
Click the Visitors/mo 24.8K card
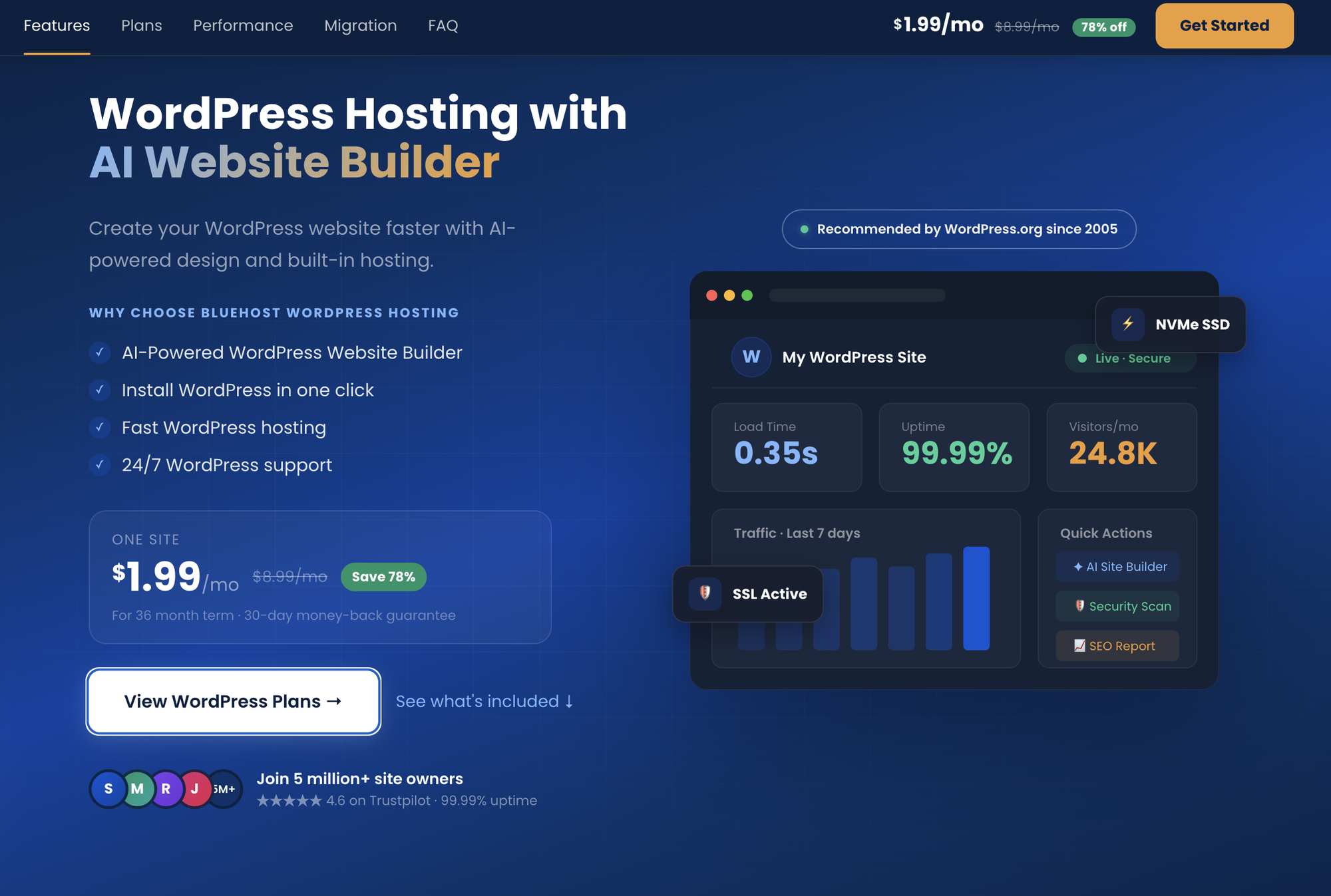click(1121, 447)
